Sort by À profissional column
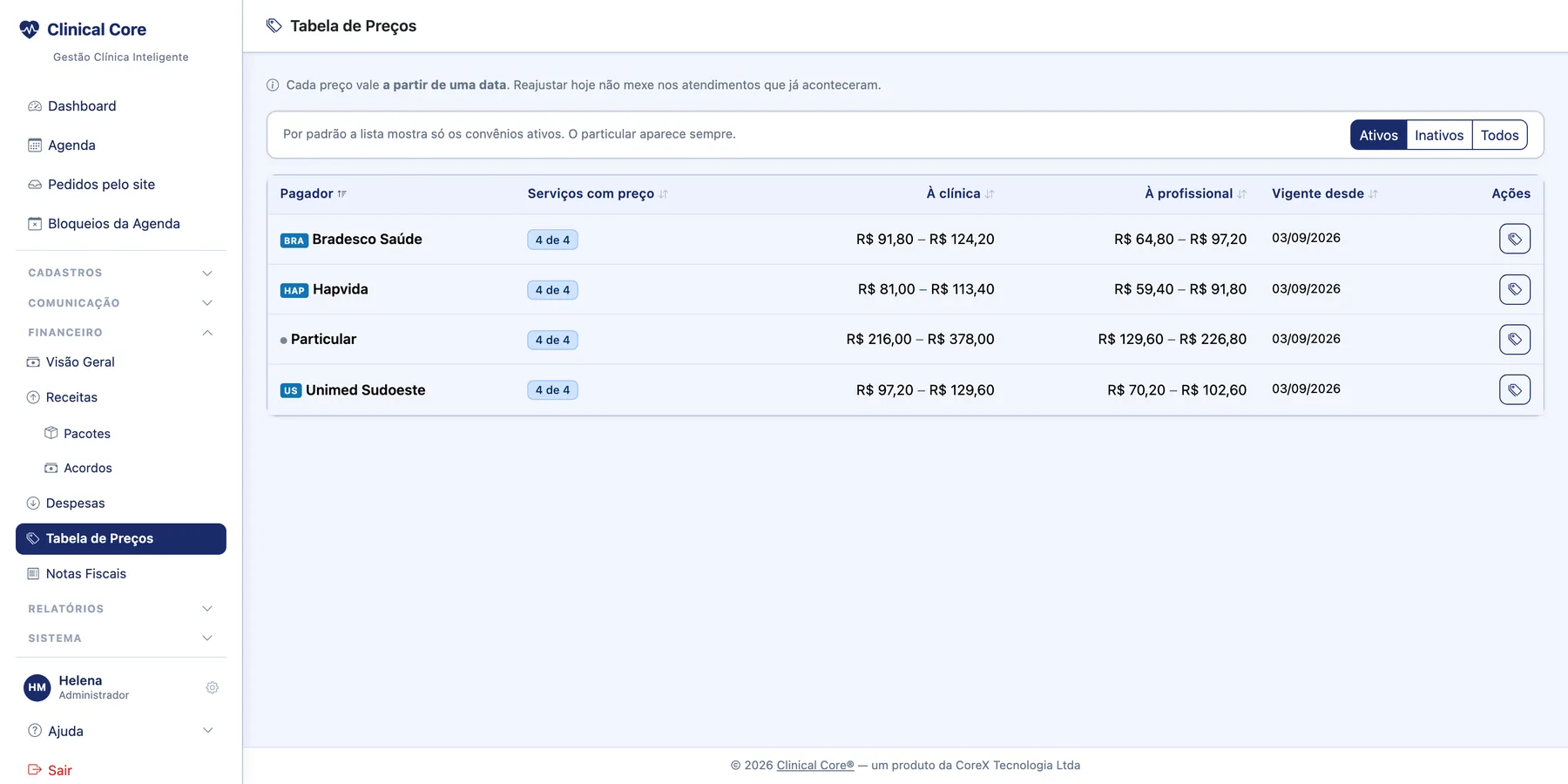 1195,194
